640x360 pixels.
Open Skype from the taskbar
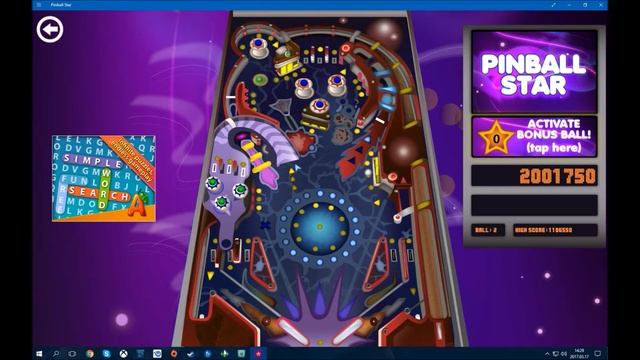pos(107,353)
